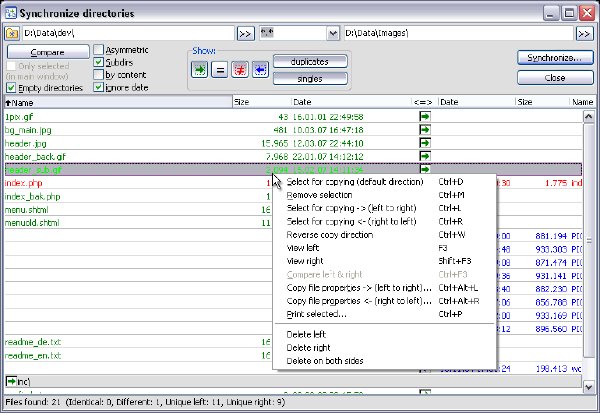
Task: Select the menuold.shtml file row
Action: click(x=138, y=222)
